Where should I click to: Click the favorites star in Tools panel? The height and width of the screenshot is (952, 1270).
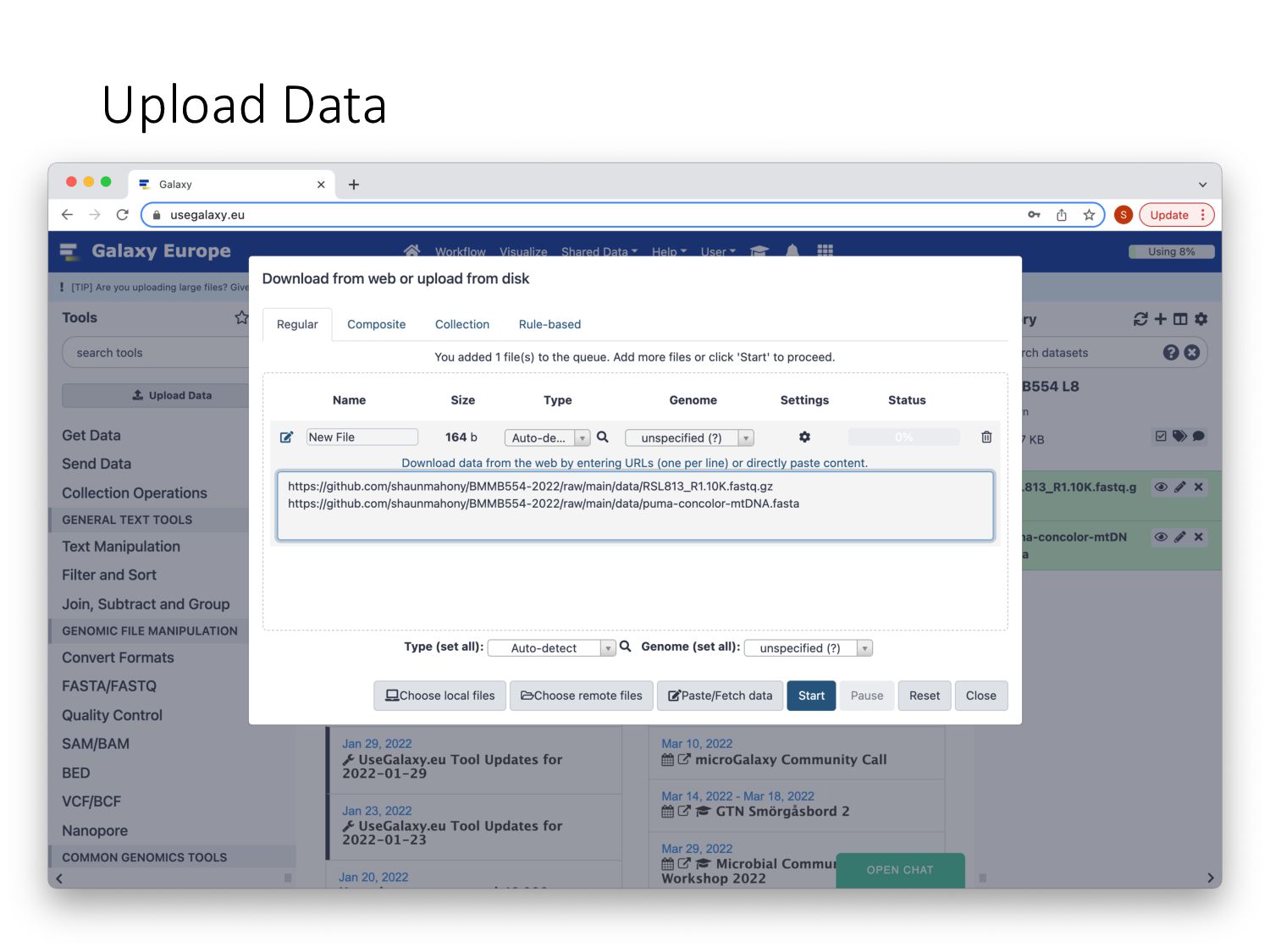(x=241, y=317)
